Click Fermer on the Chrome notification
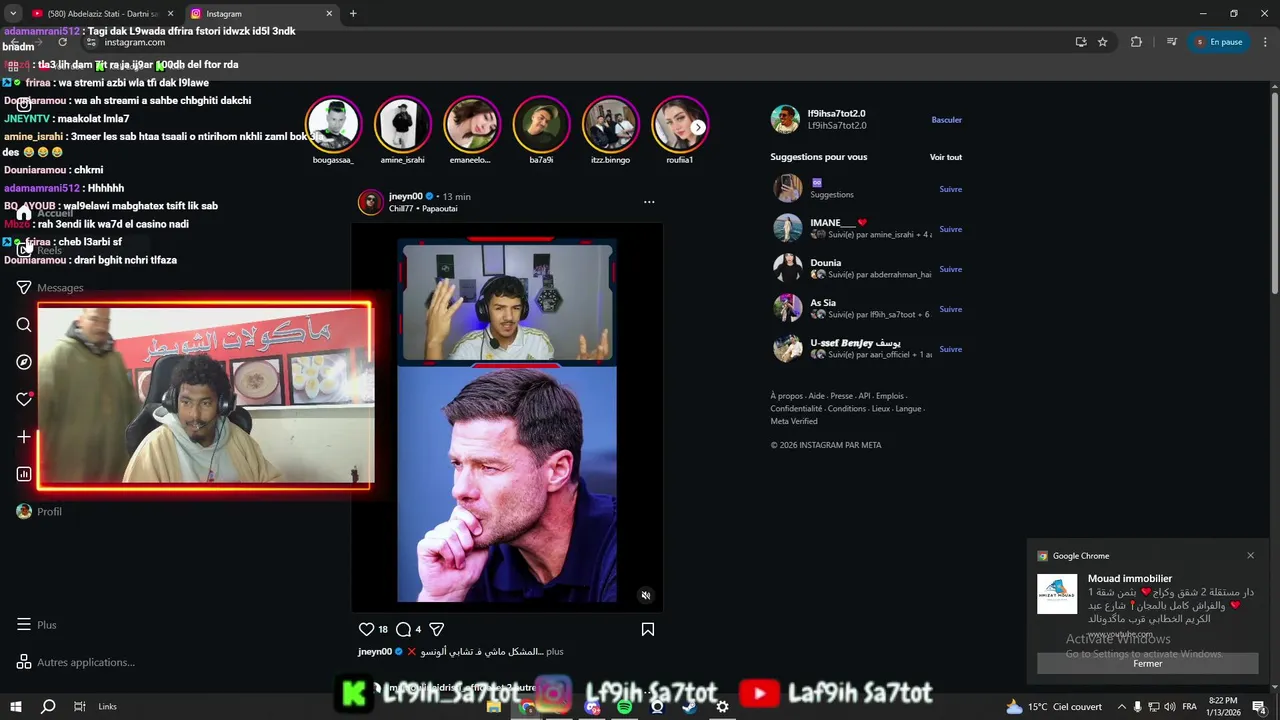 coord(1147,663)
